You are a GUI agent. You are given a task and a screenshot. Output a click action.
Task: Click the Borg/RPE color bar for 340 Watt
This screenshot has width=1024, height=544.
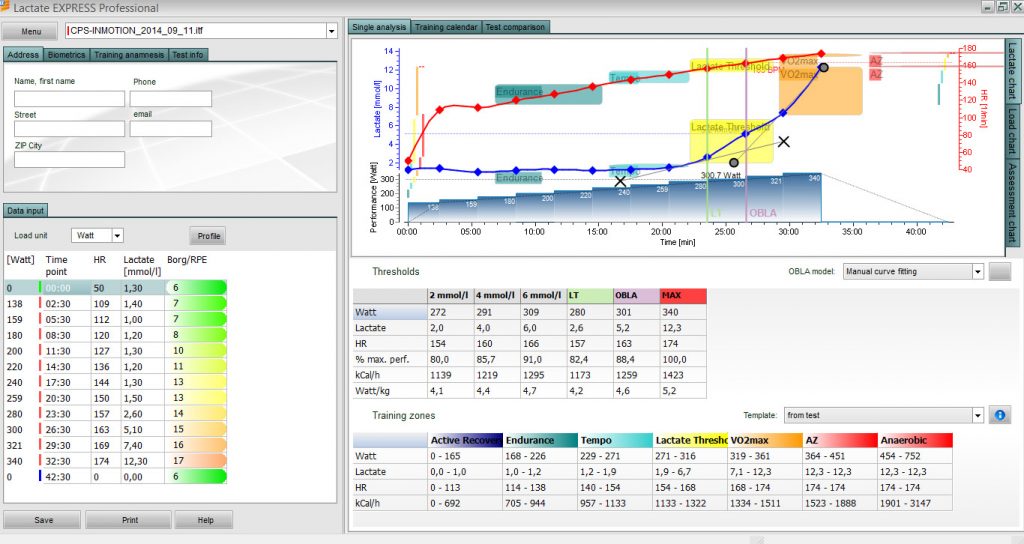[x=196, y=461]
